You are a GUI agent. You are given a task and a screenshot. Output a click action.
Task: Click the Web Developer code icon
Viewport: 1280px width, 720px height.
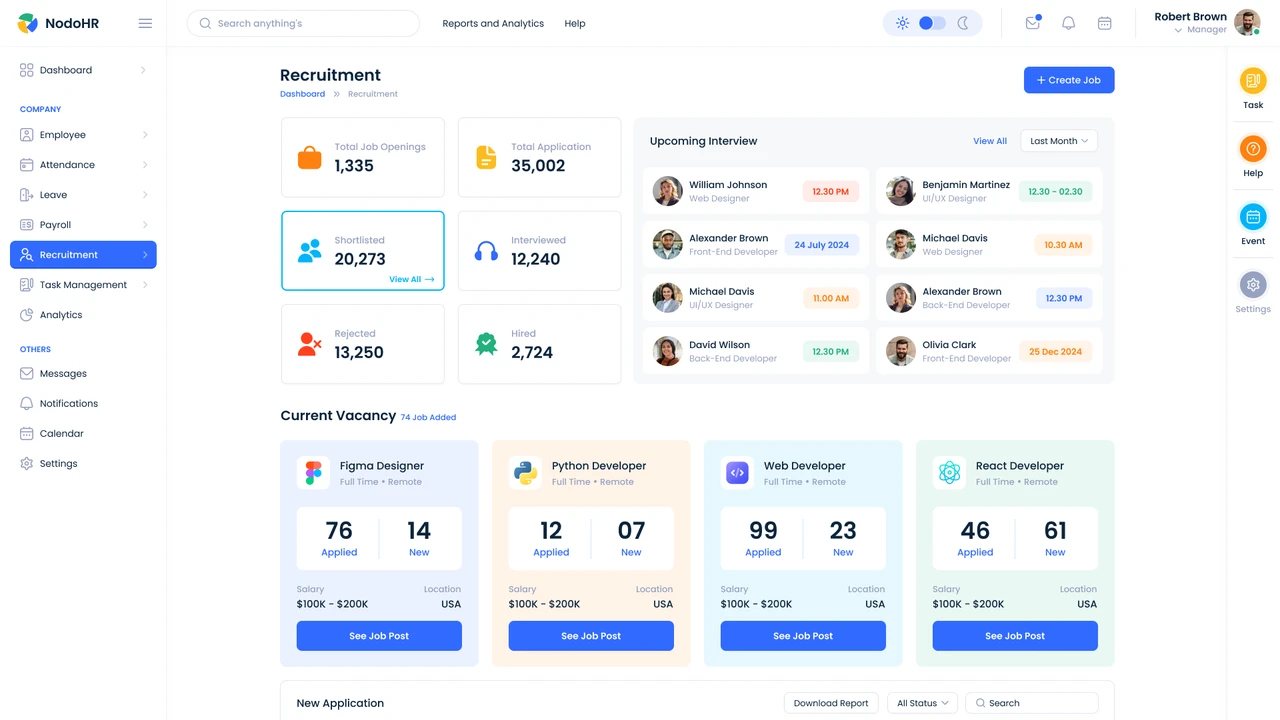[x=738, y=473]
